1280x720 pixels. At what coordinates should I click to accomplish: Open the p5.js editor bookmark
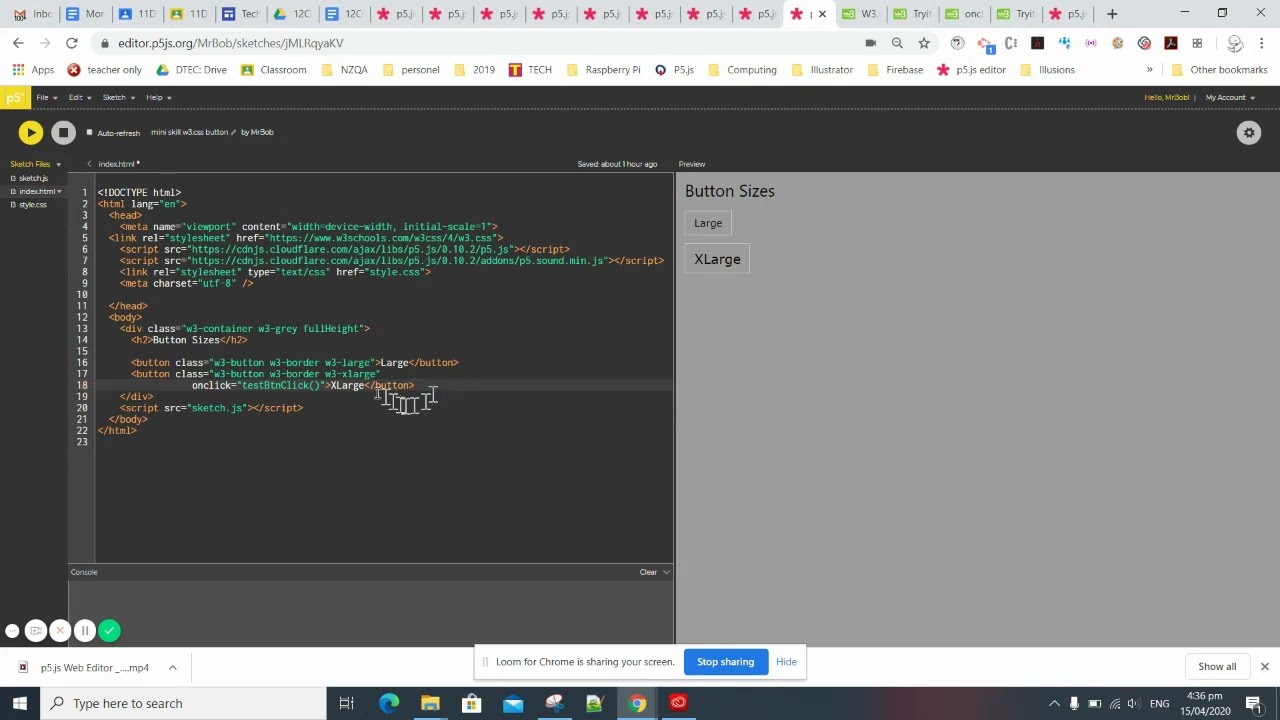tap(971, 70)
